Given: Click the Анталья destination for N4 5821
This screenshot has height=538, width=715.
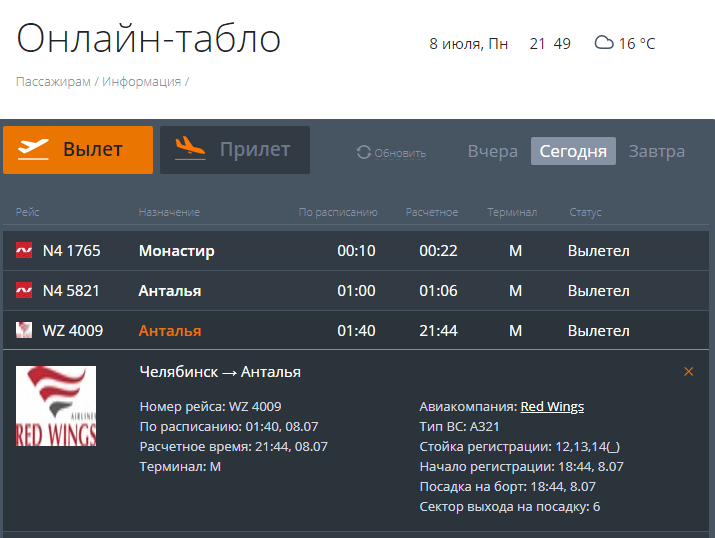Looking at the screenshot, I should 170,291.
